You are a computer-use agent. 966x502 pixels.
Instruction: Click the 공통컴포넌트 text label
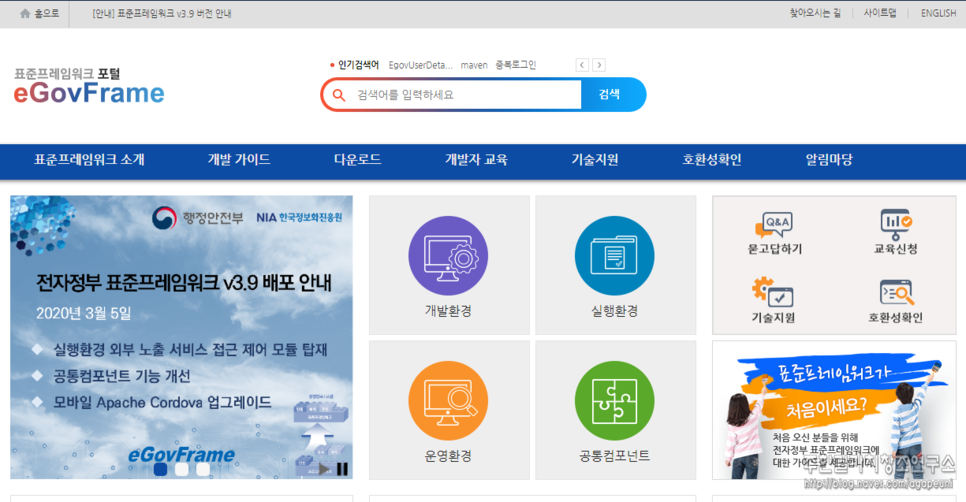point(614,456)
